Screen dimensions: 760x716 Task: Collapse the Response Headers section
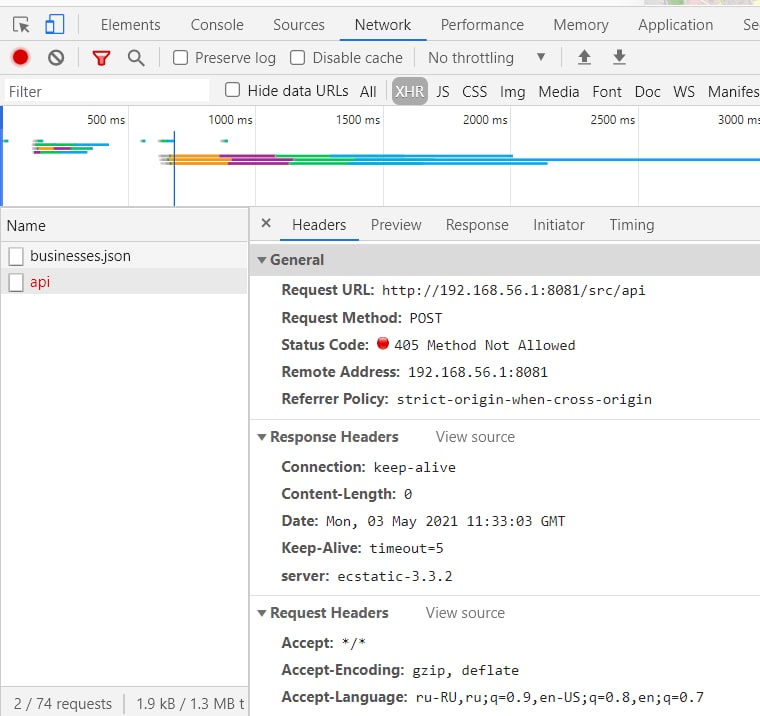point(262,437)
